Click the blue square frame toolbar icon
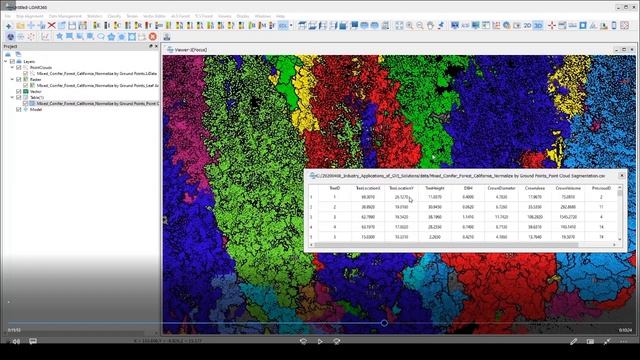 (x=583, y=26)
